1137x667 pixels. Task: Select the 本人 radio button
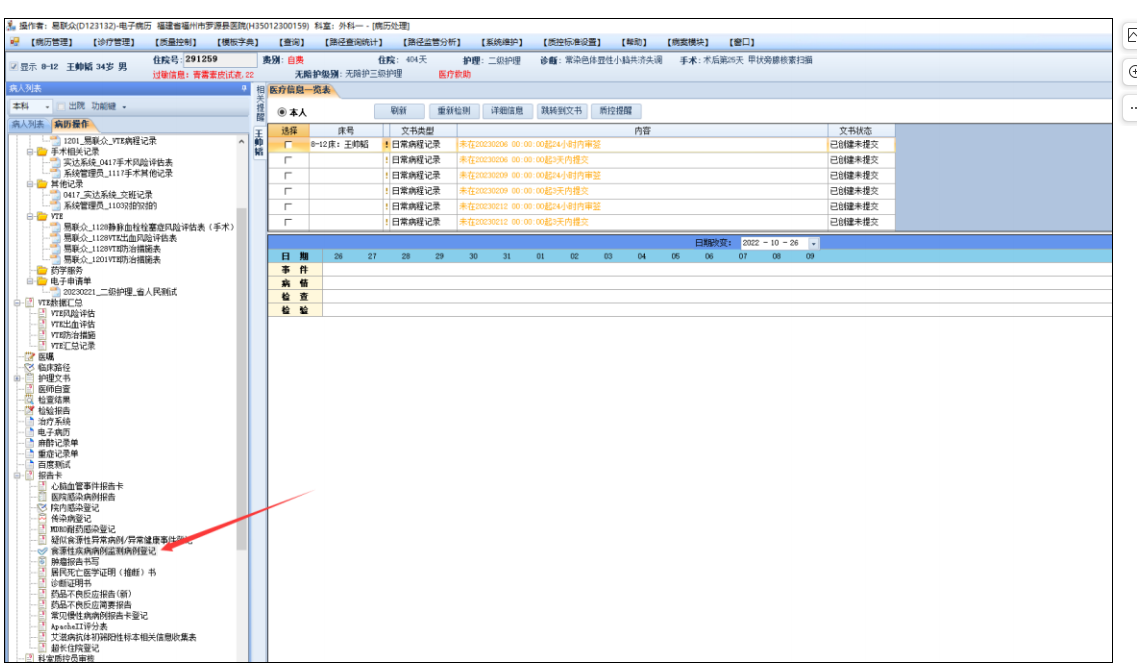(282, 112)
